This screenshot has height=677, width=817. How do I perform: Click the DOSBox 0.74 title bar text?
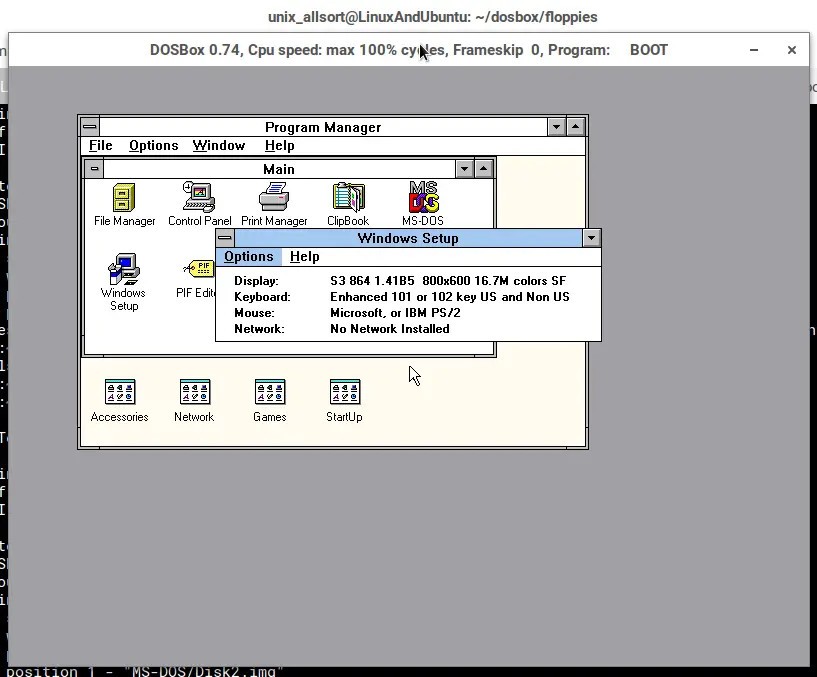pos(408,50)
